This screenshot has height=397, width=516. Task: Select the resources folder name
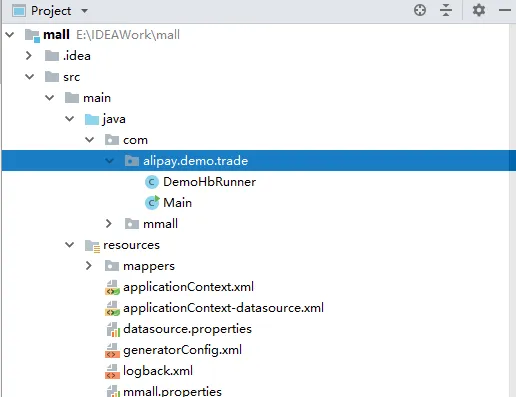(131, 245)
